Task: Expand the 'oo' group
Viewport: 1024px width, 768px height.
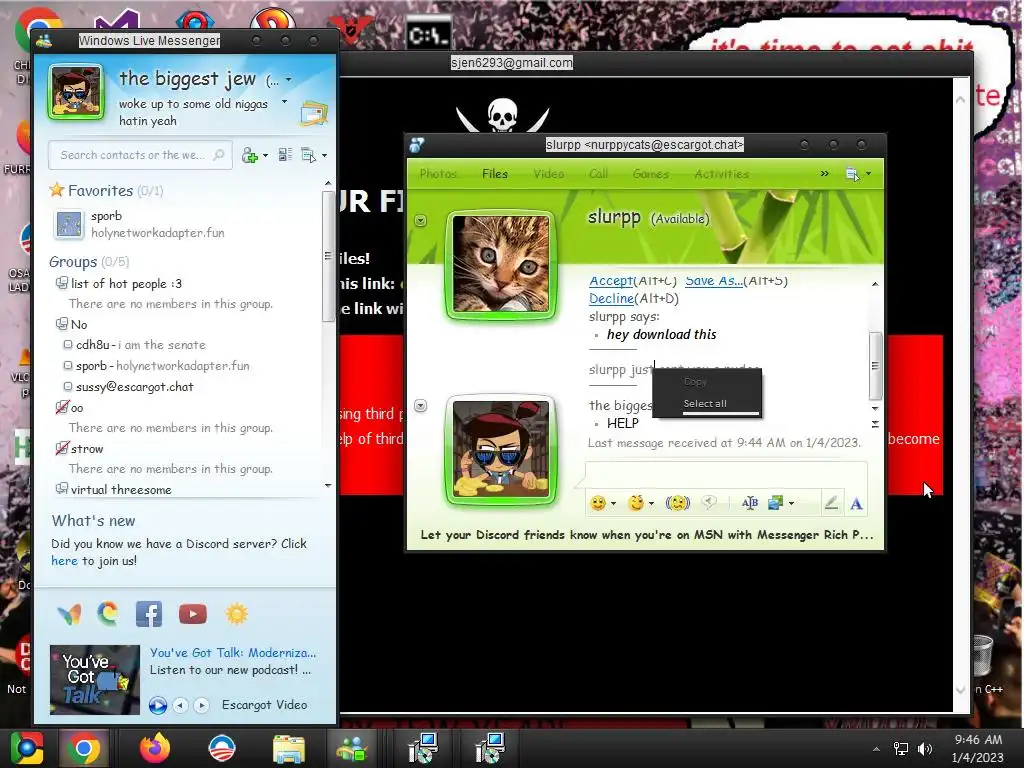Action: [62, 407]
